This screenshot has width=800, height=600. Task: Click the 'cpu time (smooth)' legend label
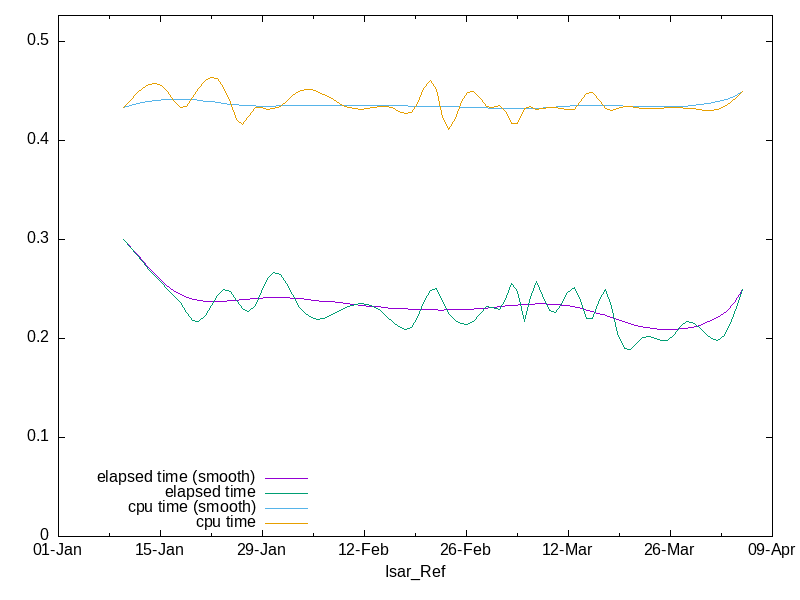pyautogui.click(x=192, y=507)
